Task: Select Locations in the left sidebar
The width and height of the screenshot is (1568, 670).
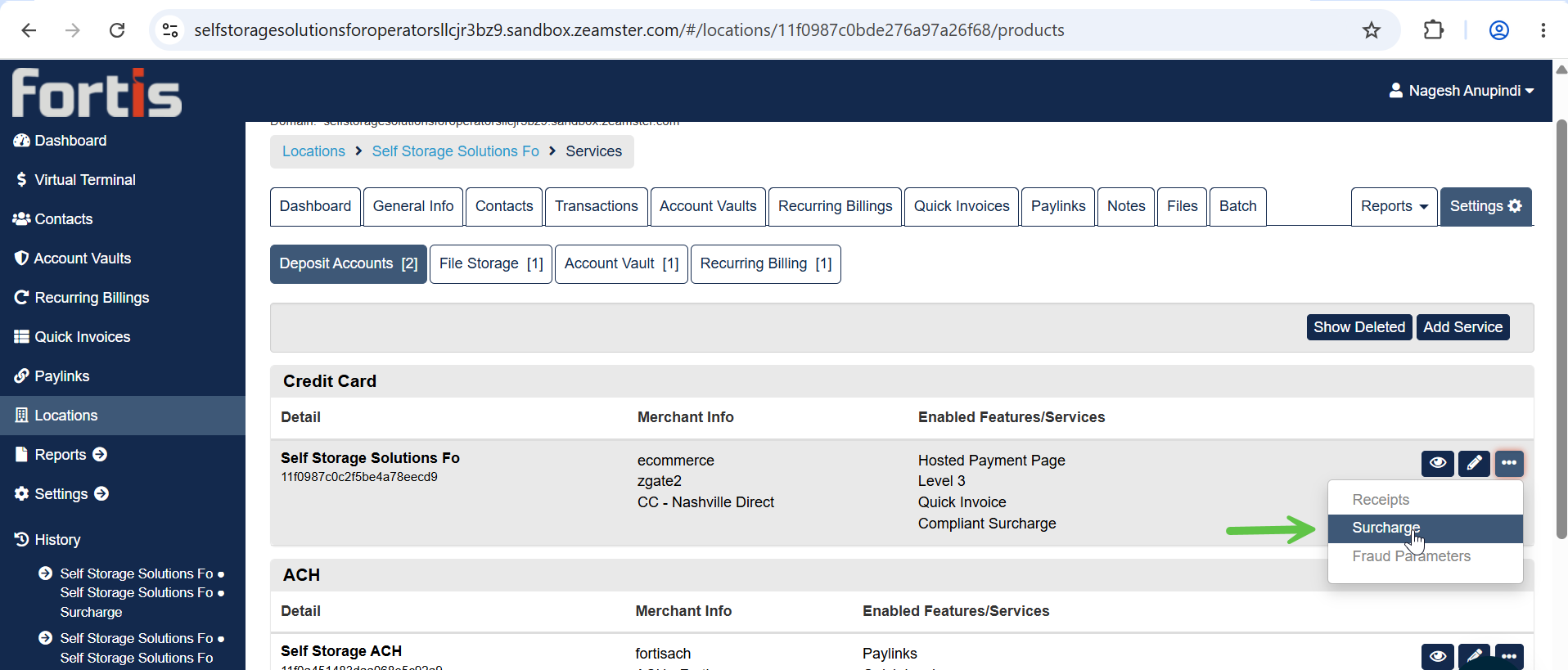Action: point(123,416)
